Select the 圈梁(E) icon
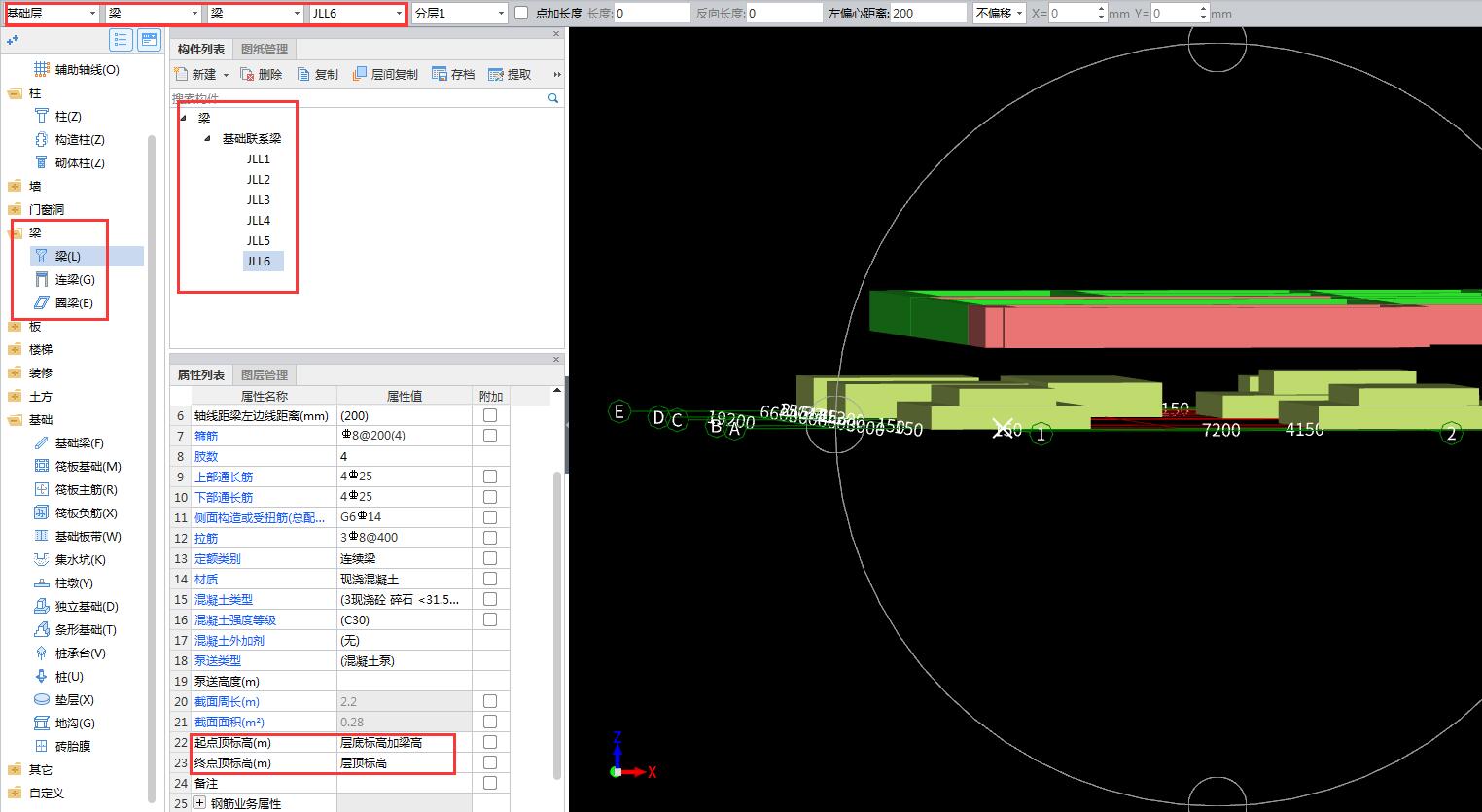The height and width of the screenshot is (812, 1482). [41, 302]
